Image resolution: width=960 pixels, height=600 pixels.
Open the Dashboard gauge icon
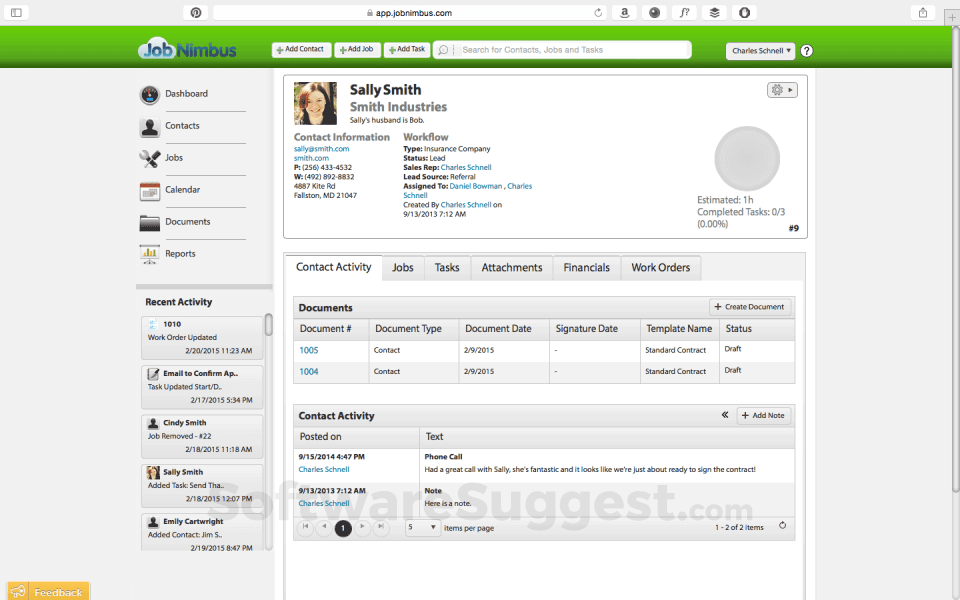coord(149,95)
